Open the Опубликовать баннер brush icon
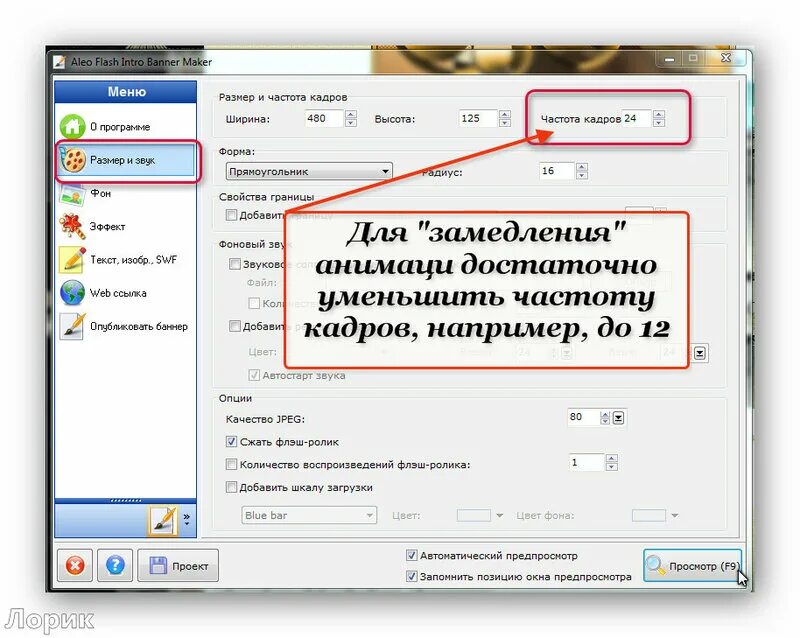This screenshot has height=638, width=800. 72,326
